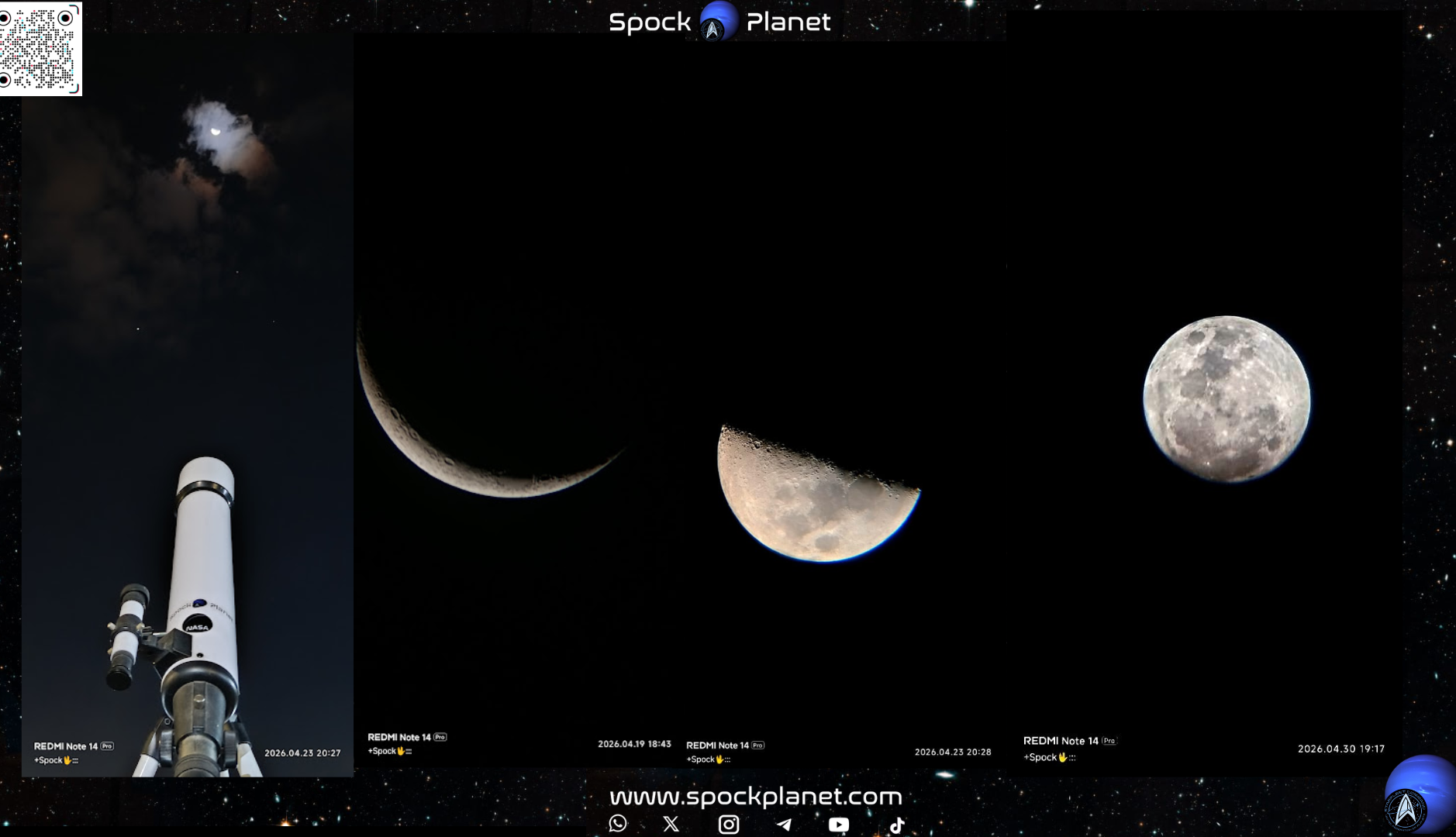The height and width of the screenshot is (837, 1456).
Task: Click the timestamp 2026.04.19 18:43
Action: (x=634, y=744)
